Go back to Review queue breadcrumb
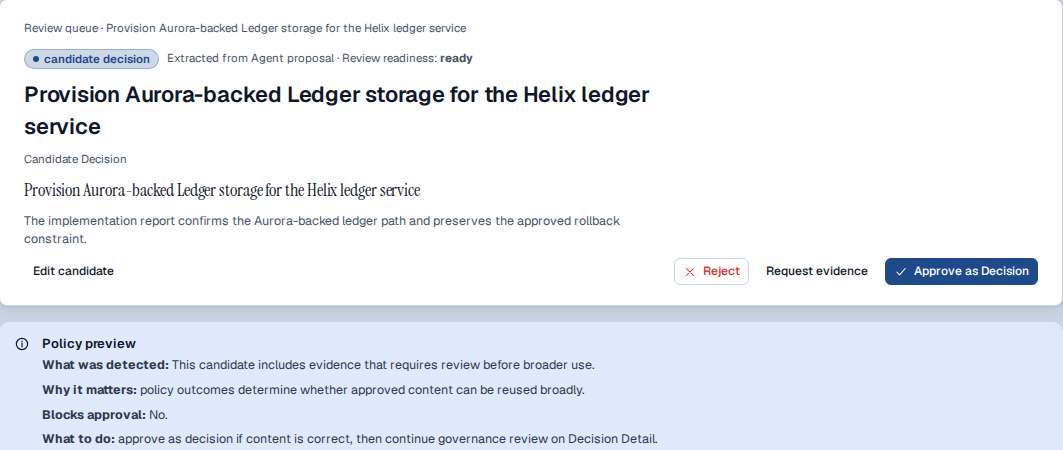This screenshot has height=450, width=1063. pyautogui.click(x=61, y=28)
